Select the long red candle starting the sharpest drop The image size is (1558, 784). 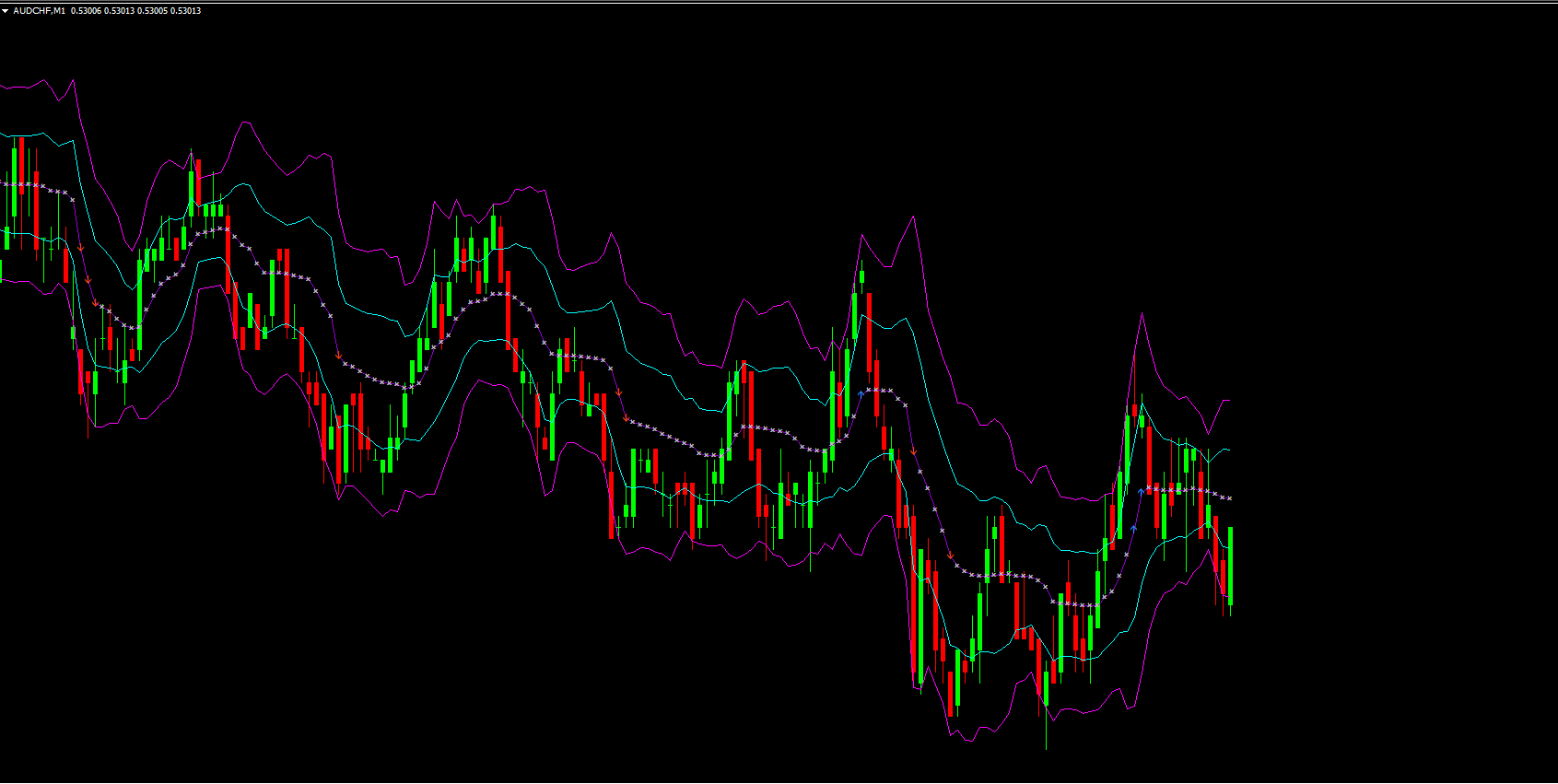[898, 493]
